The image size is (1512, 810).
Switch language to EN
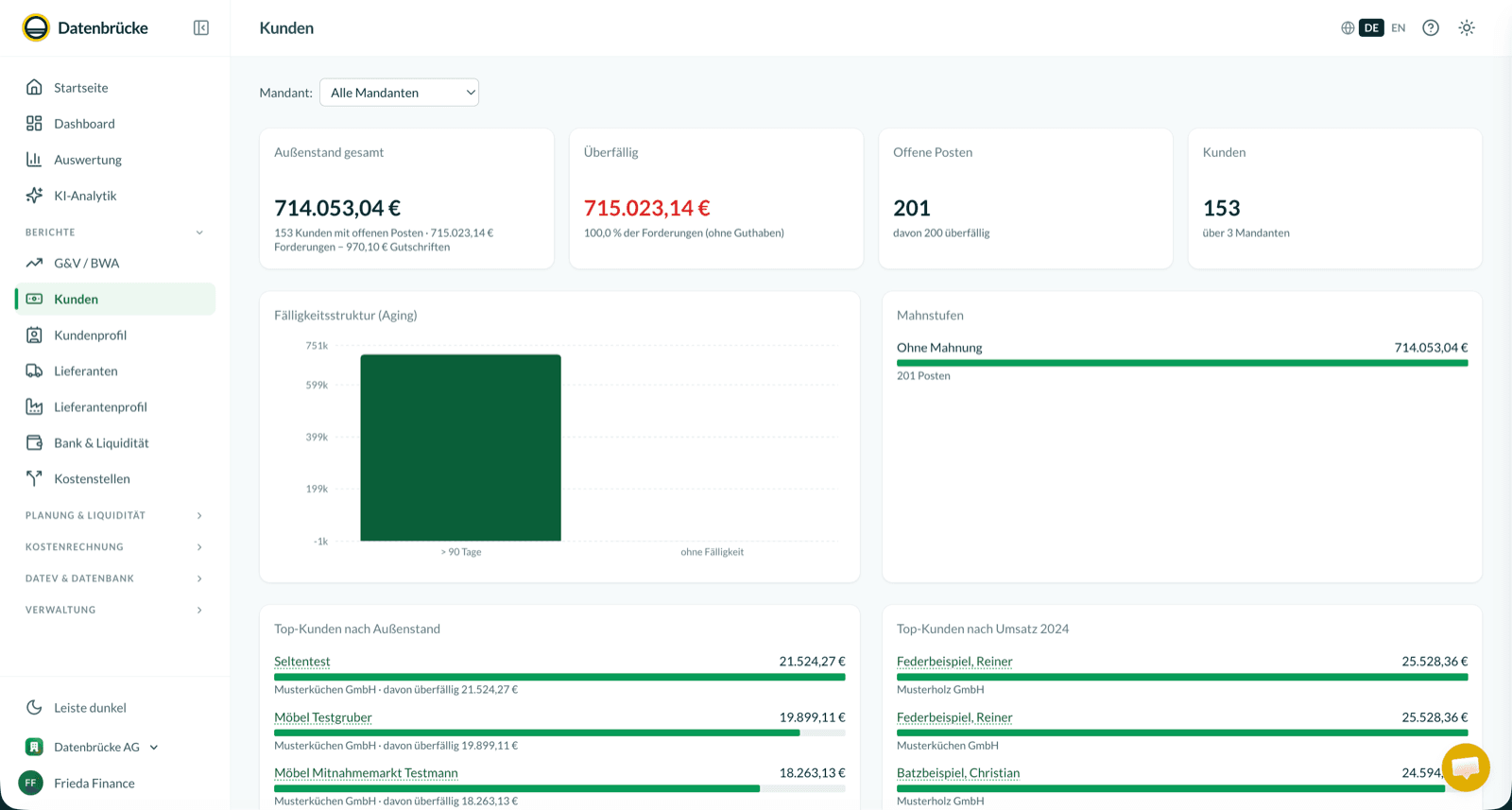click(x=1399, y=28)
